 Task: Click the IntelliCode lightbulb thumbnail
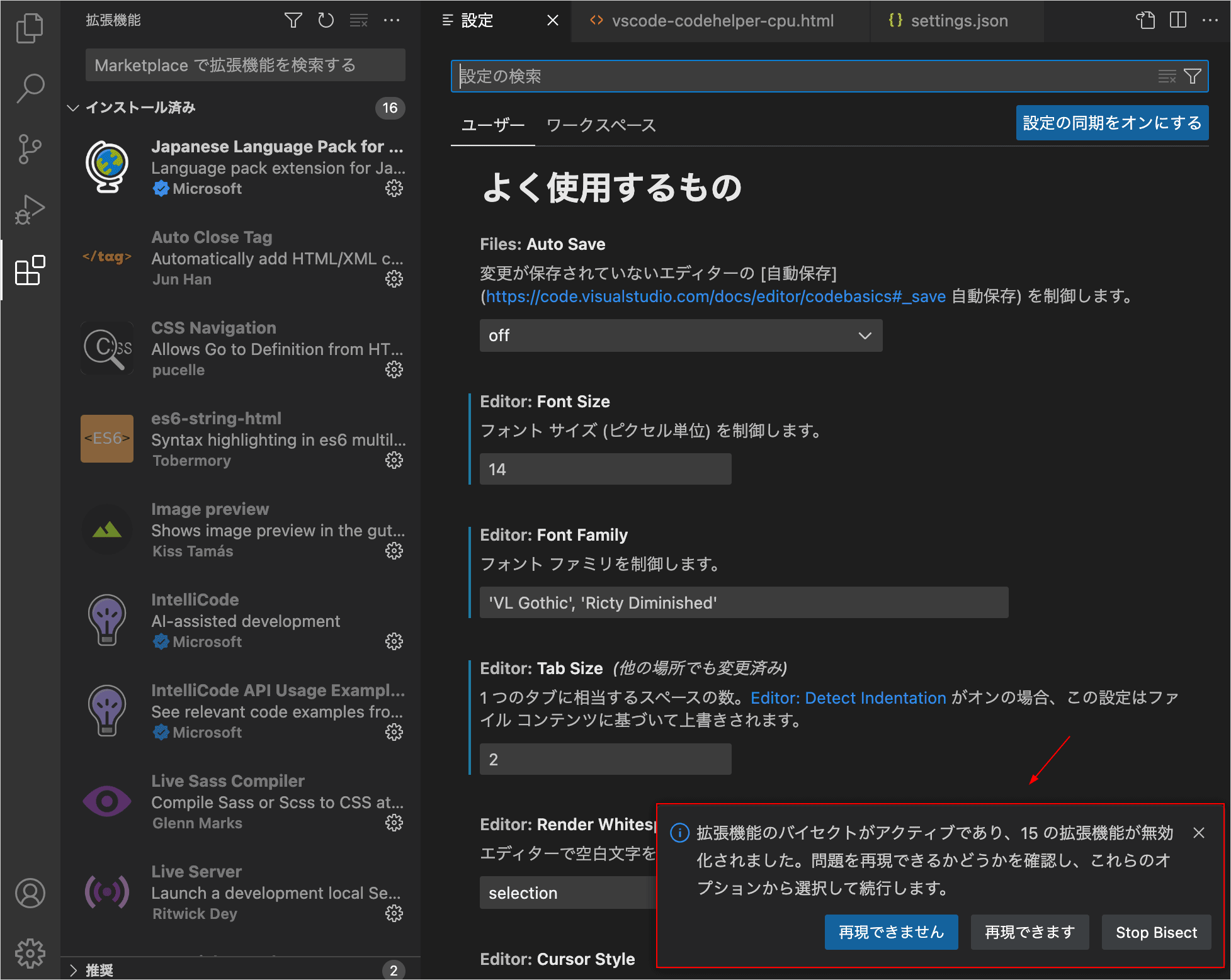click(107, 620)
